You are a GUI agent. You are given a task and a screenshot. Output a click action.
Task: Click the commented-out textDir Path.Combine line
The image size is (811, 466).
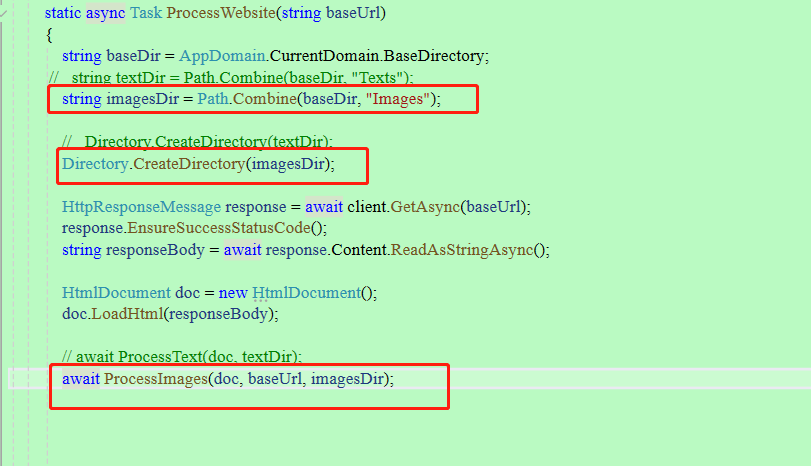231,78
